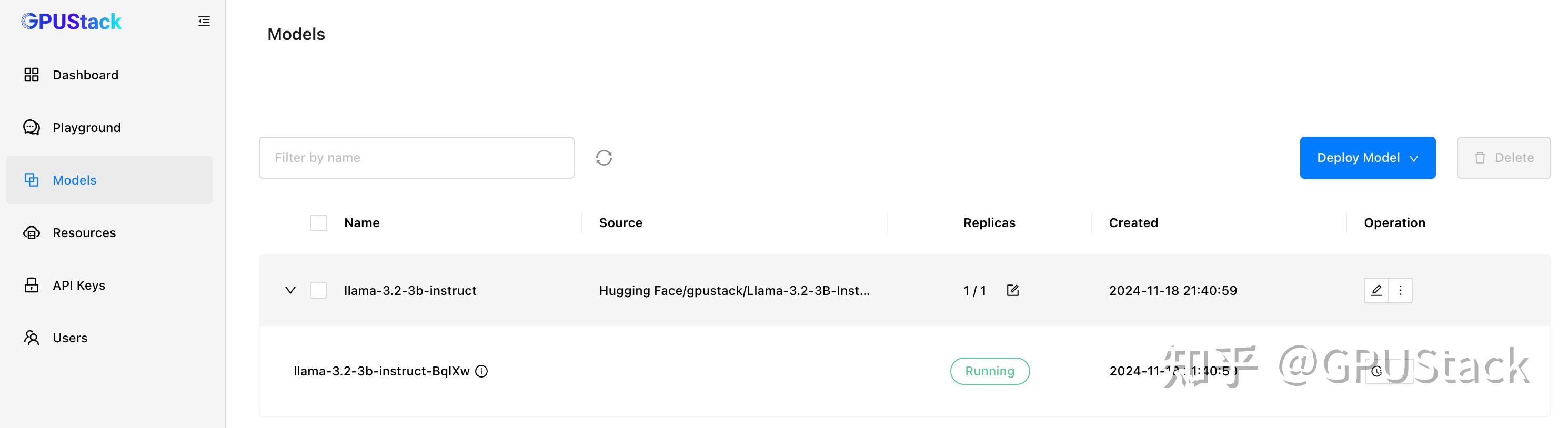Select Models in the sidebar

point(74,180)
